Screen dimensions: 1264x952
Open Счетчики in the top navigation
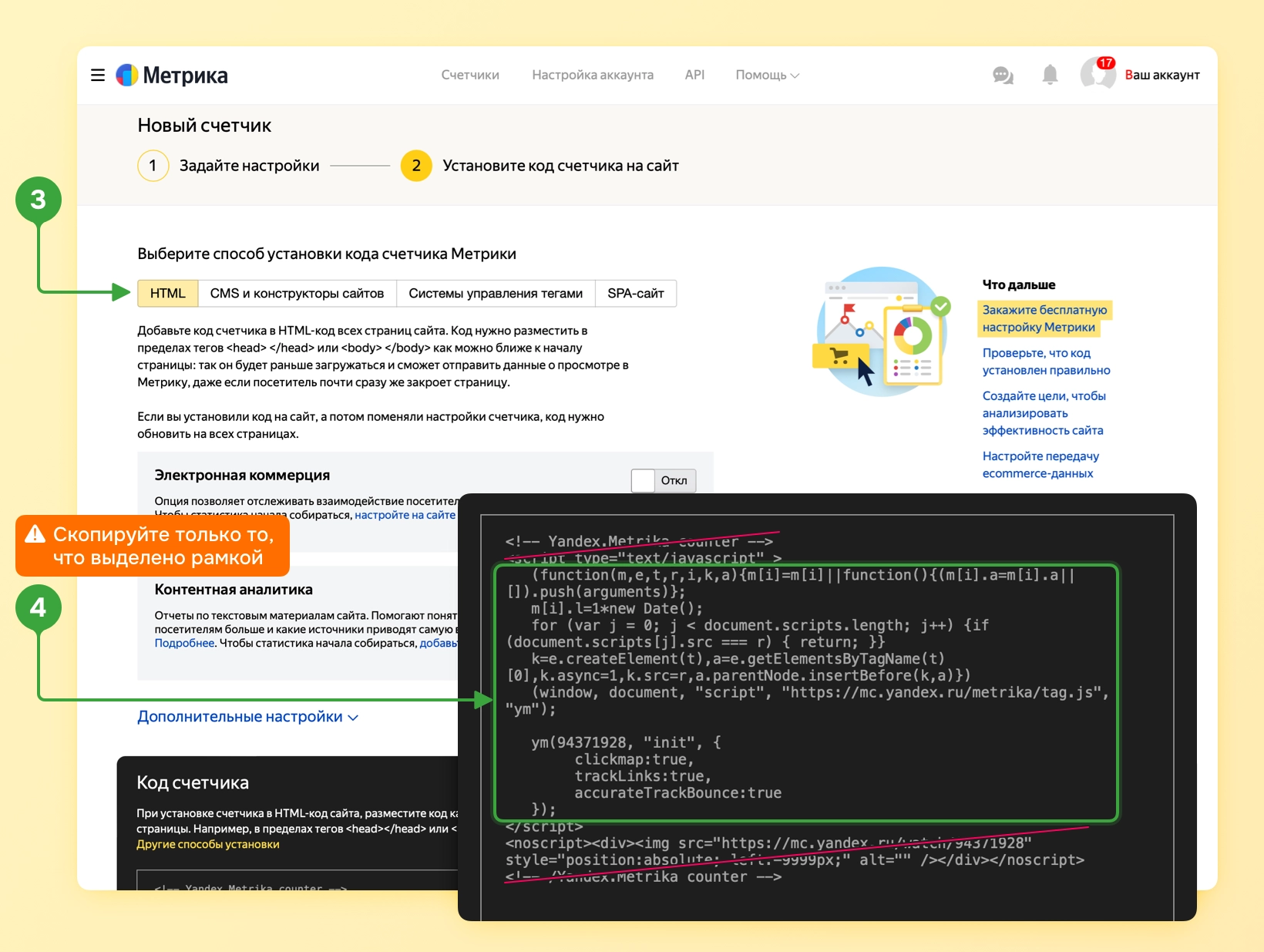pos(470,75)
